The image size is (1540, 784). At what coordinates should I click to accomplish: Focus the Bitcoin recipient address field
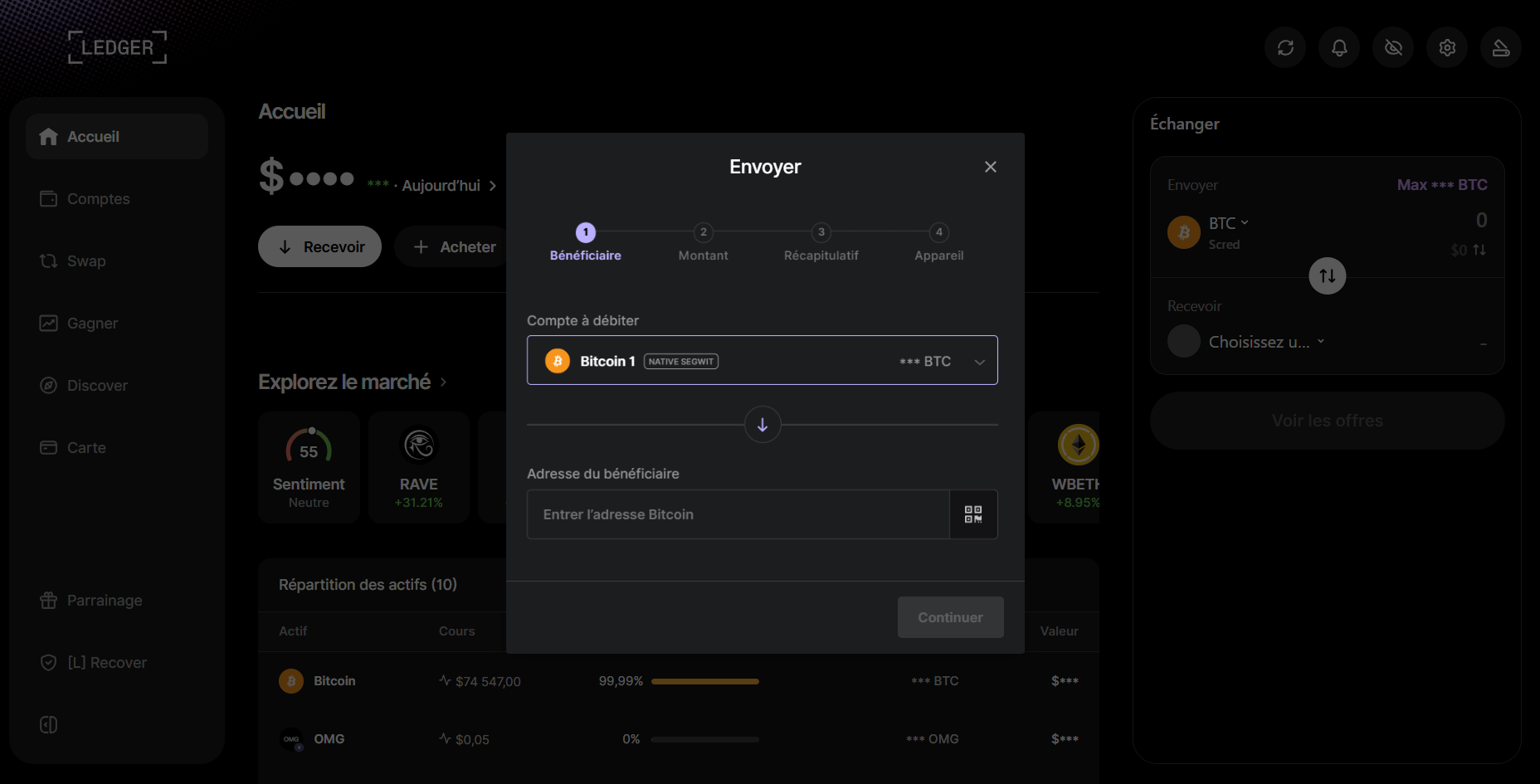point(738,514)
